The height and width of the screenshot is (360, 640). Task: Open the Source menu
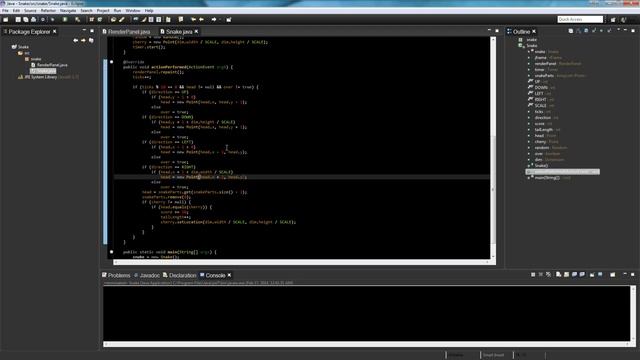(30, 11)
